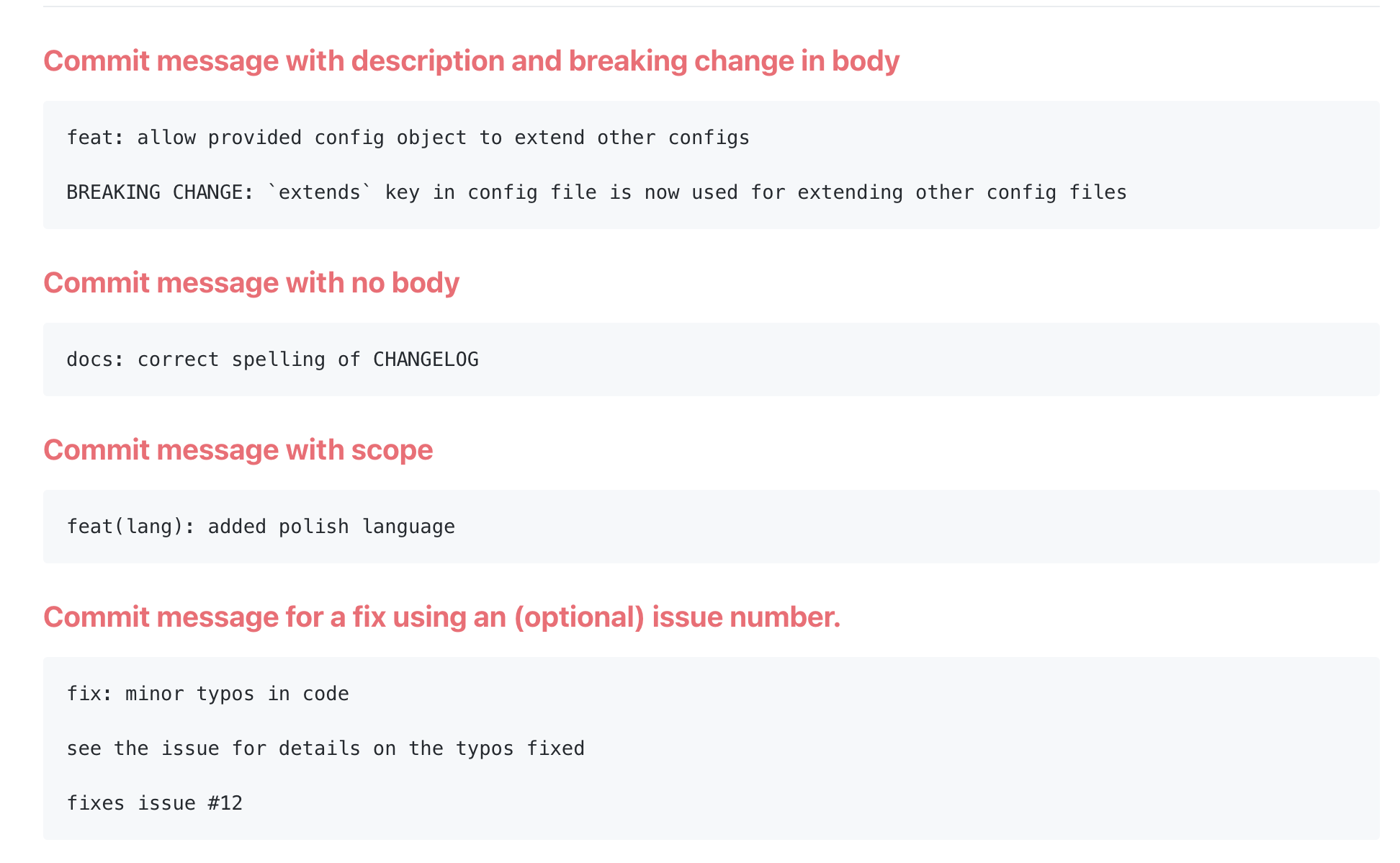1400x863 pixels.
Task: Click the "minor typos in code" text
Action: pyautogui.click(x=237, y=694)
